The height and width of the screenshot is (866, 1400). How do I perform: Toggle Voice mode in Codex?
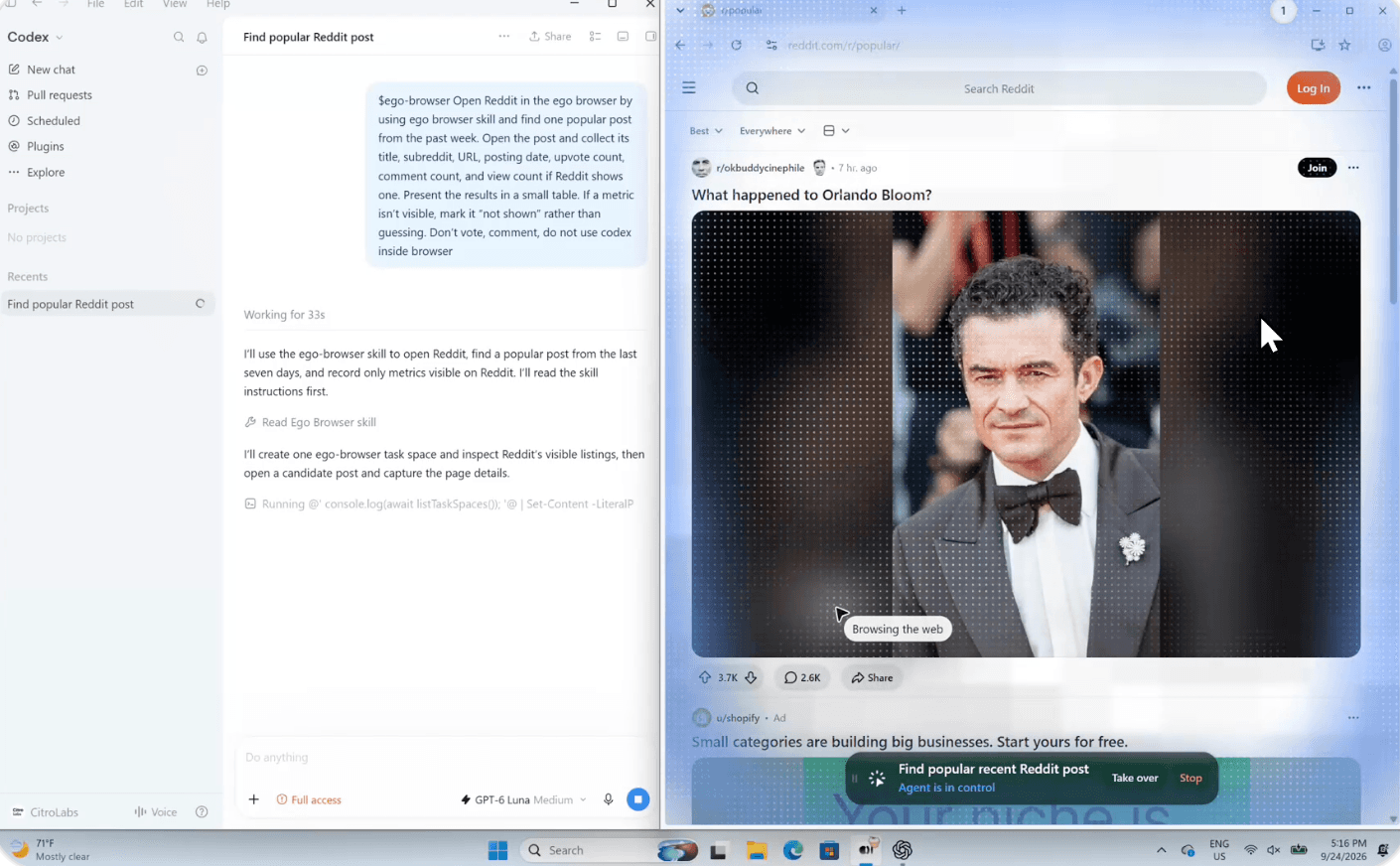tap(156, 812)
